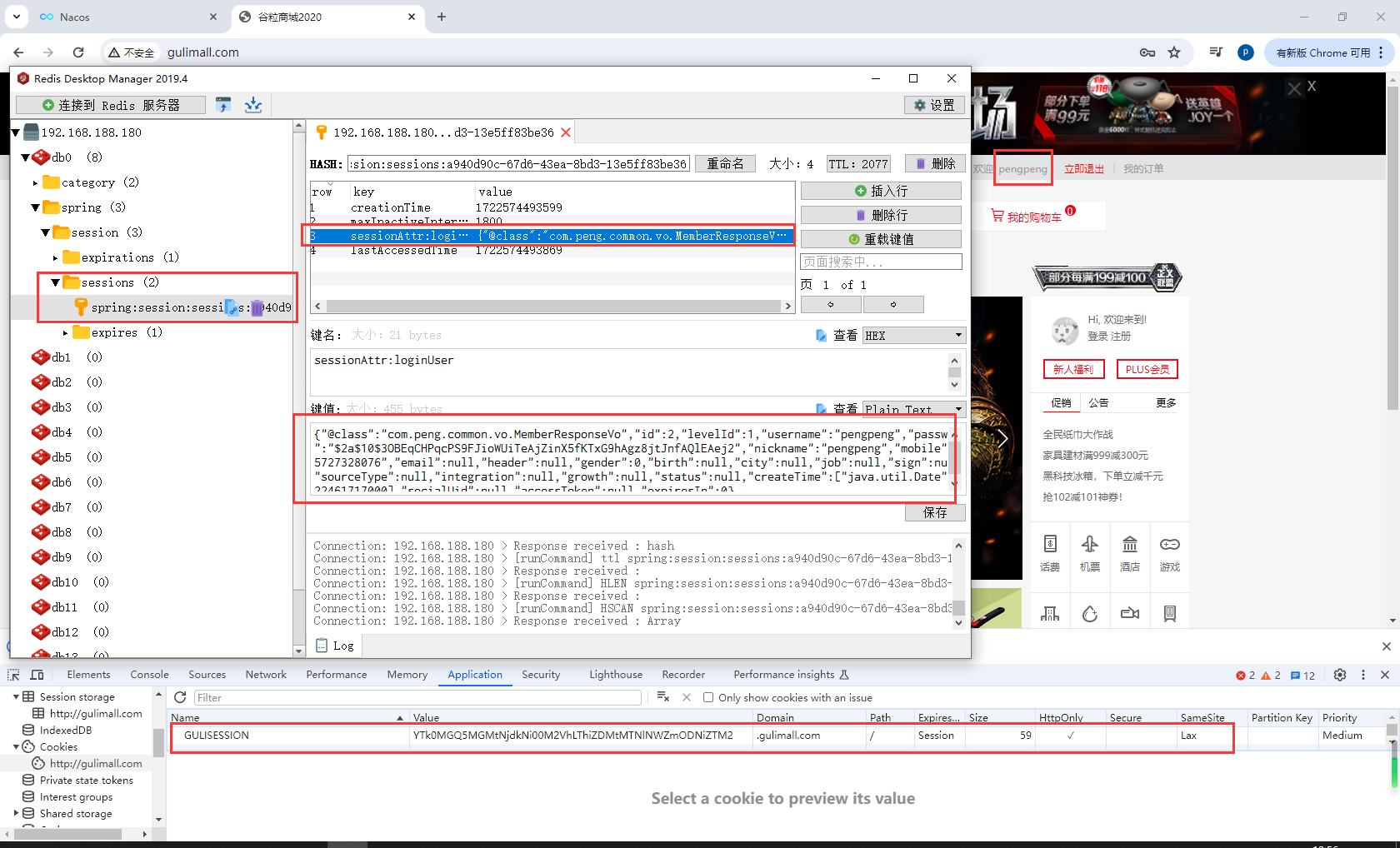Click 插入行 insert row button
The height and width of the screenshot is (848, 1400).
[881, 191]
